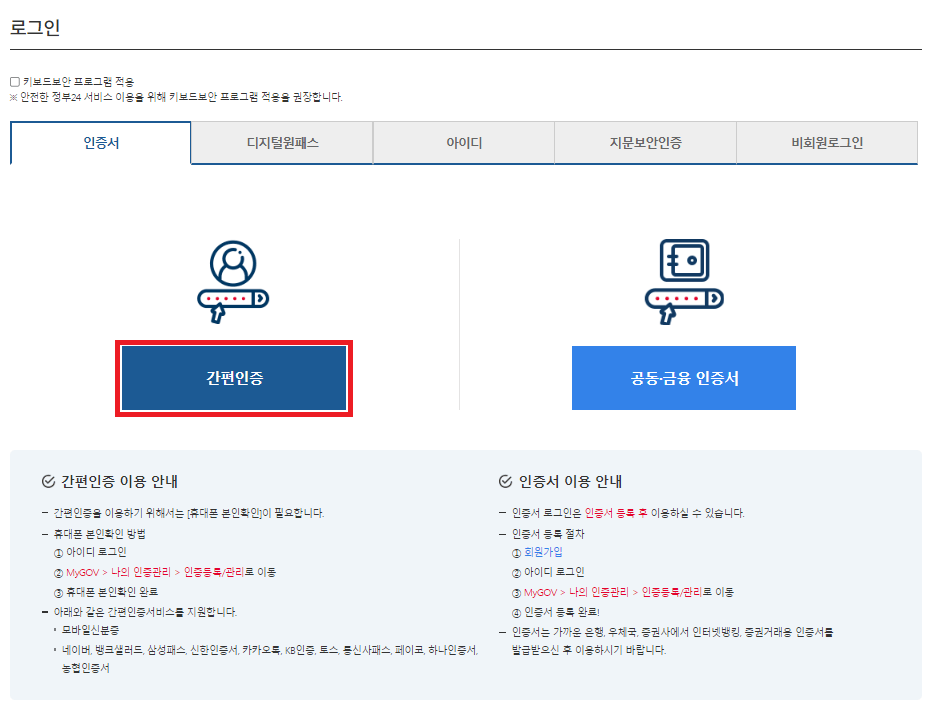The width and height of the screenshot is (935, 714).
Task: Click the 공동·금융 인증서 button
Action: pyautogui.click(x=683, y=378)
